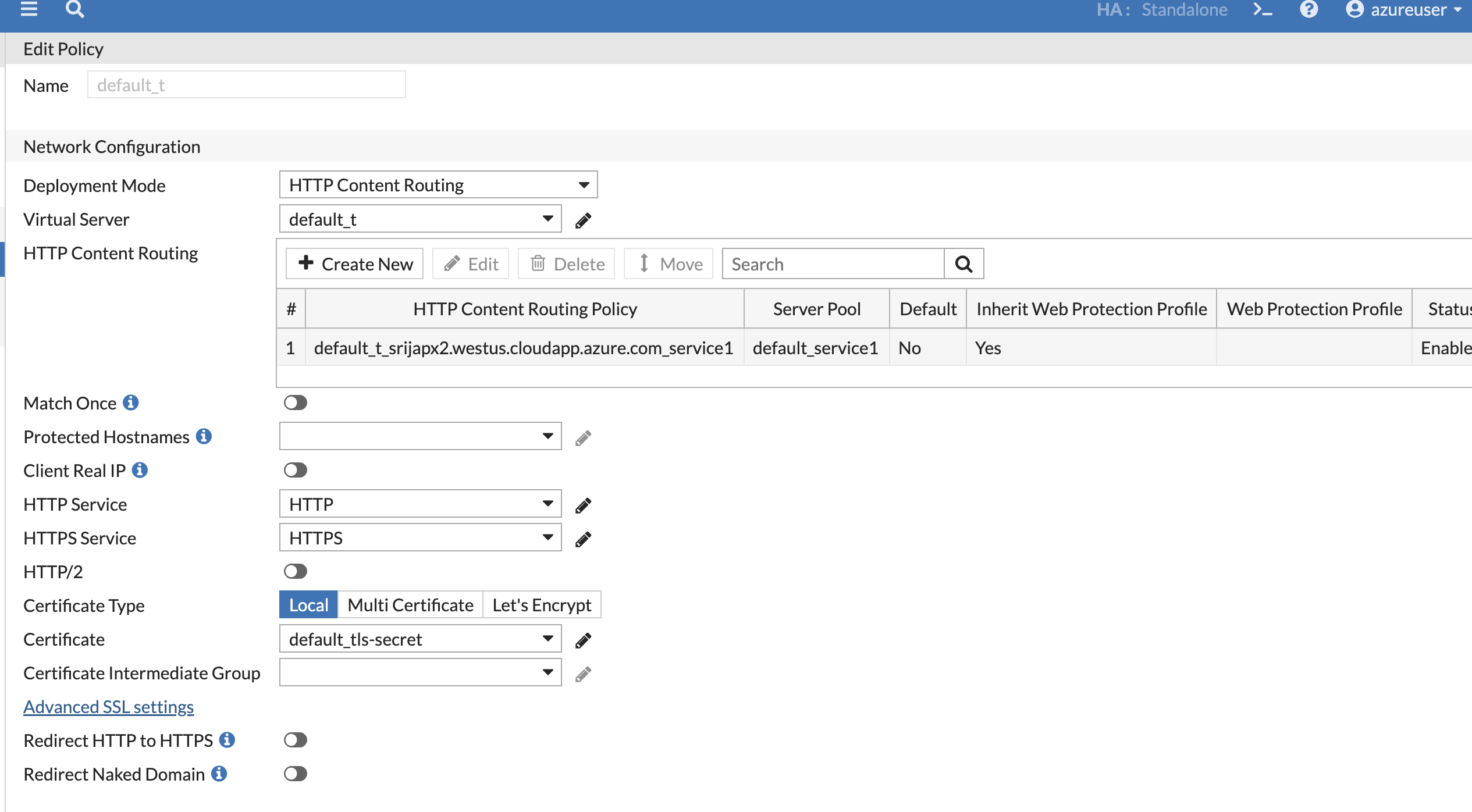Select Multi Certificate type

click(x=410, y=605)
